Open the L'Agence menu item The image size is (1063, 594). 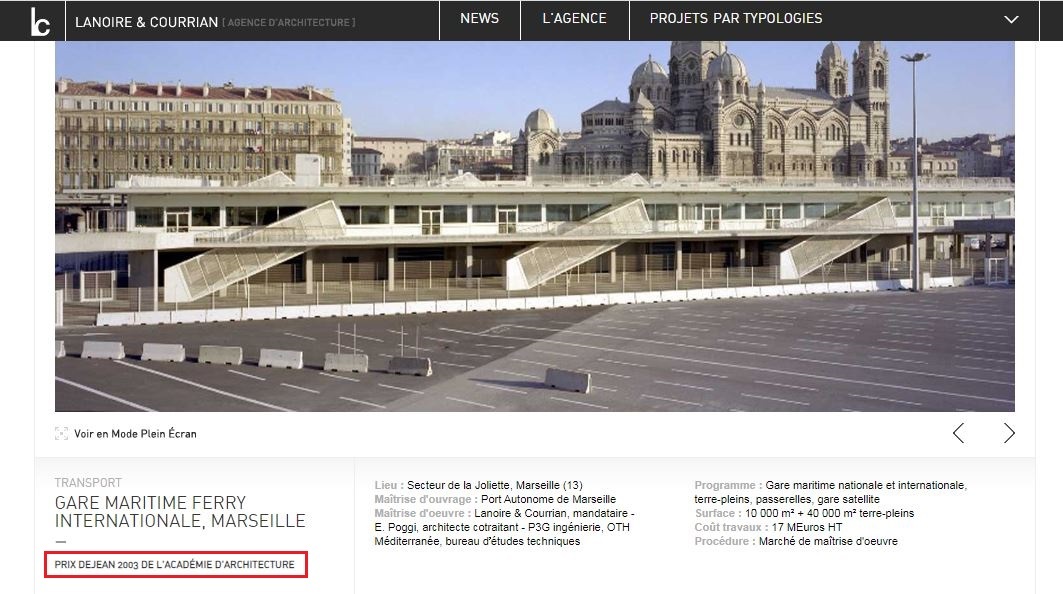click(574, 19)
